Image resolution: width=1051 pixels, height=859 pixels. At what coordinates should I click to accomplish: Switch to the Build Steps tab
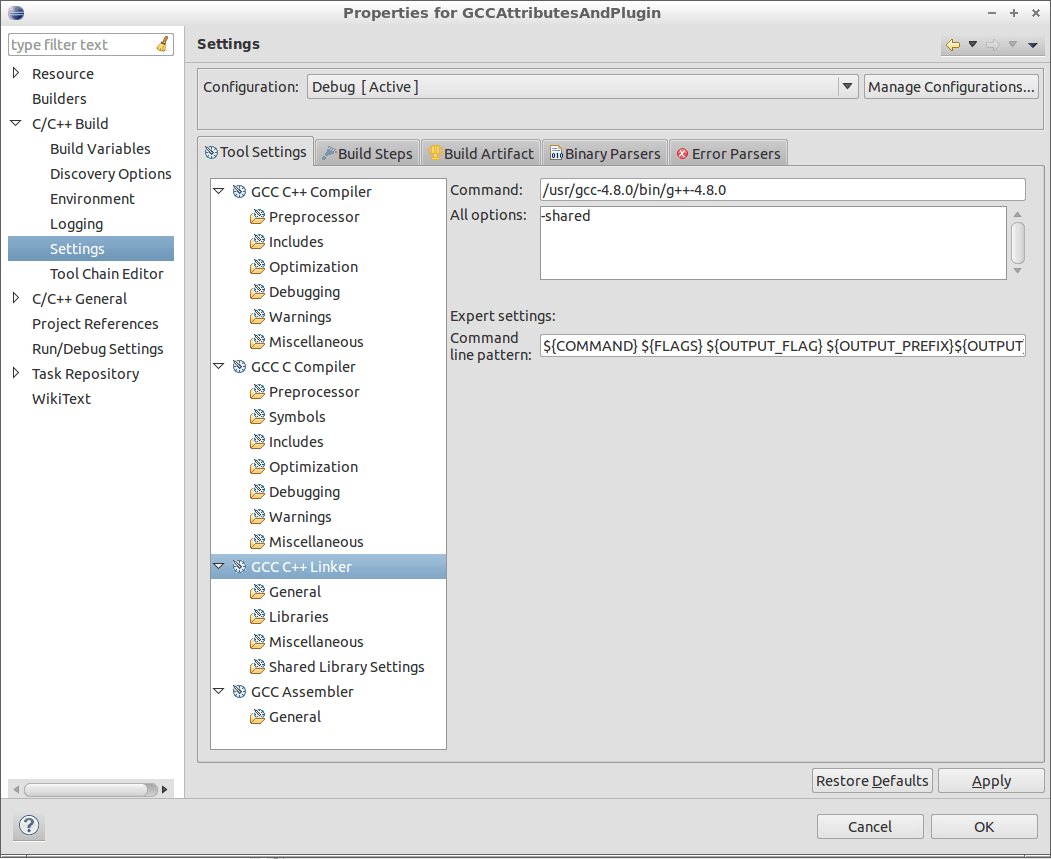point(367,153)
